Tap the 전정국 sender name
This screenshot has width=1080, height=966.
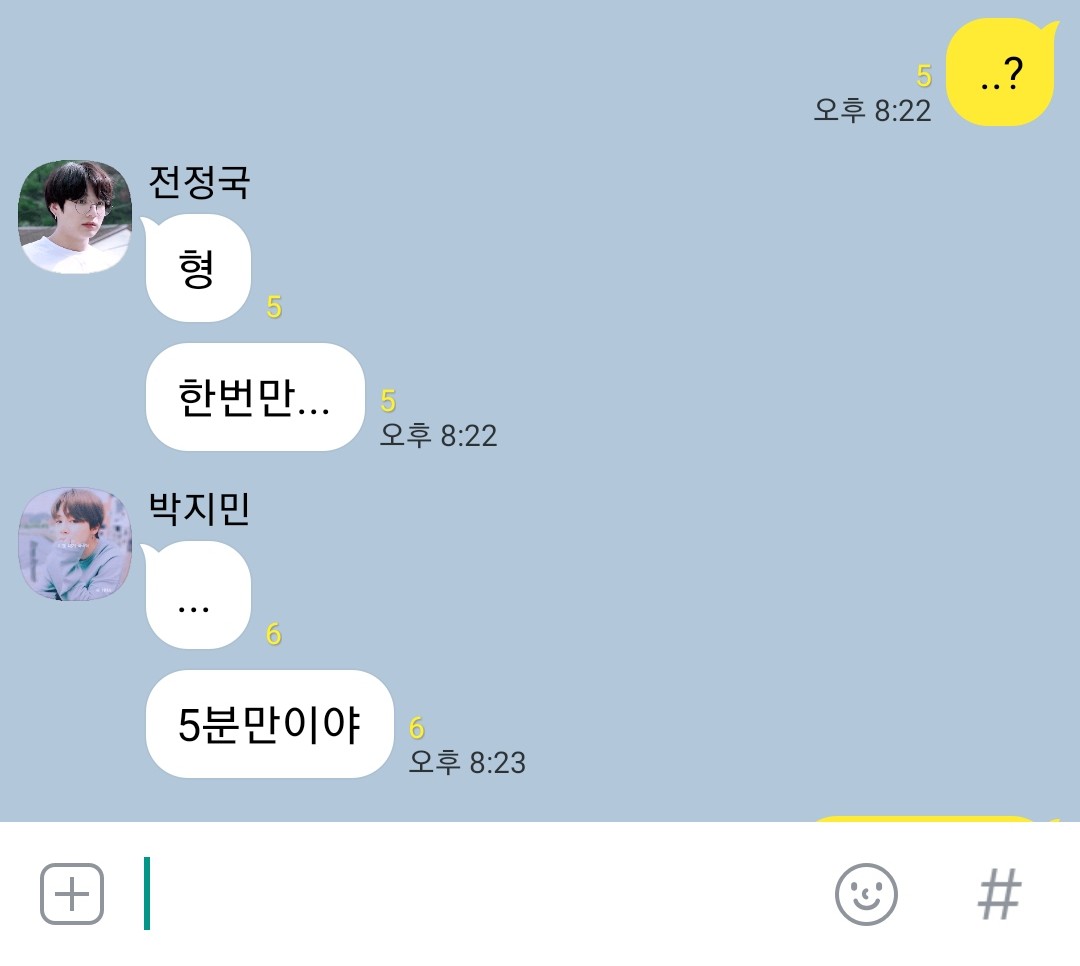[199, 183]
